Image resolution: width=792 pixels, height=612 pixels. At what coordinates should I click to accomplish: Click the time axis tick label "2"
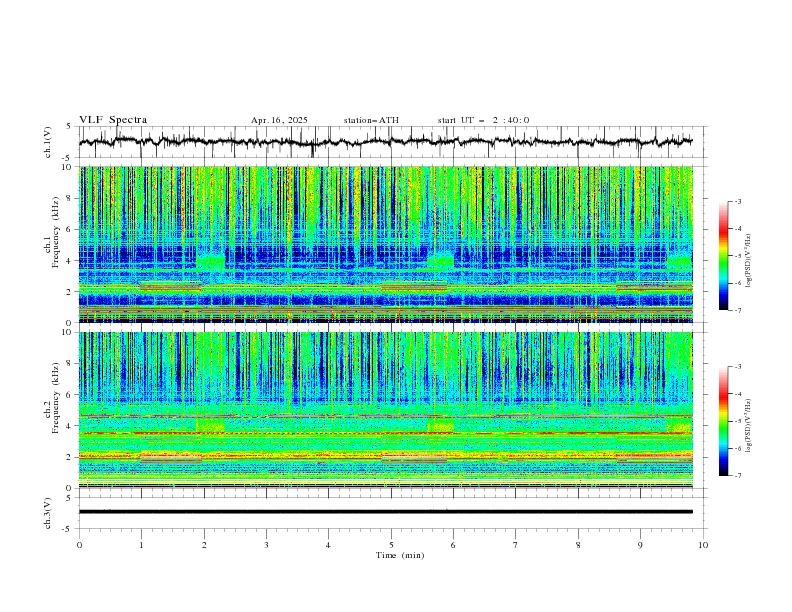coord(204,545)
